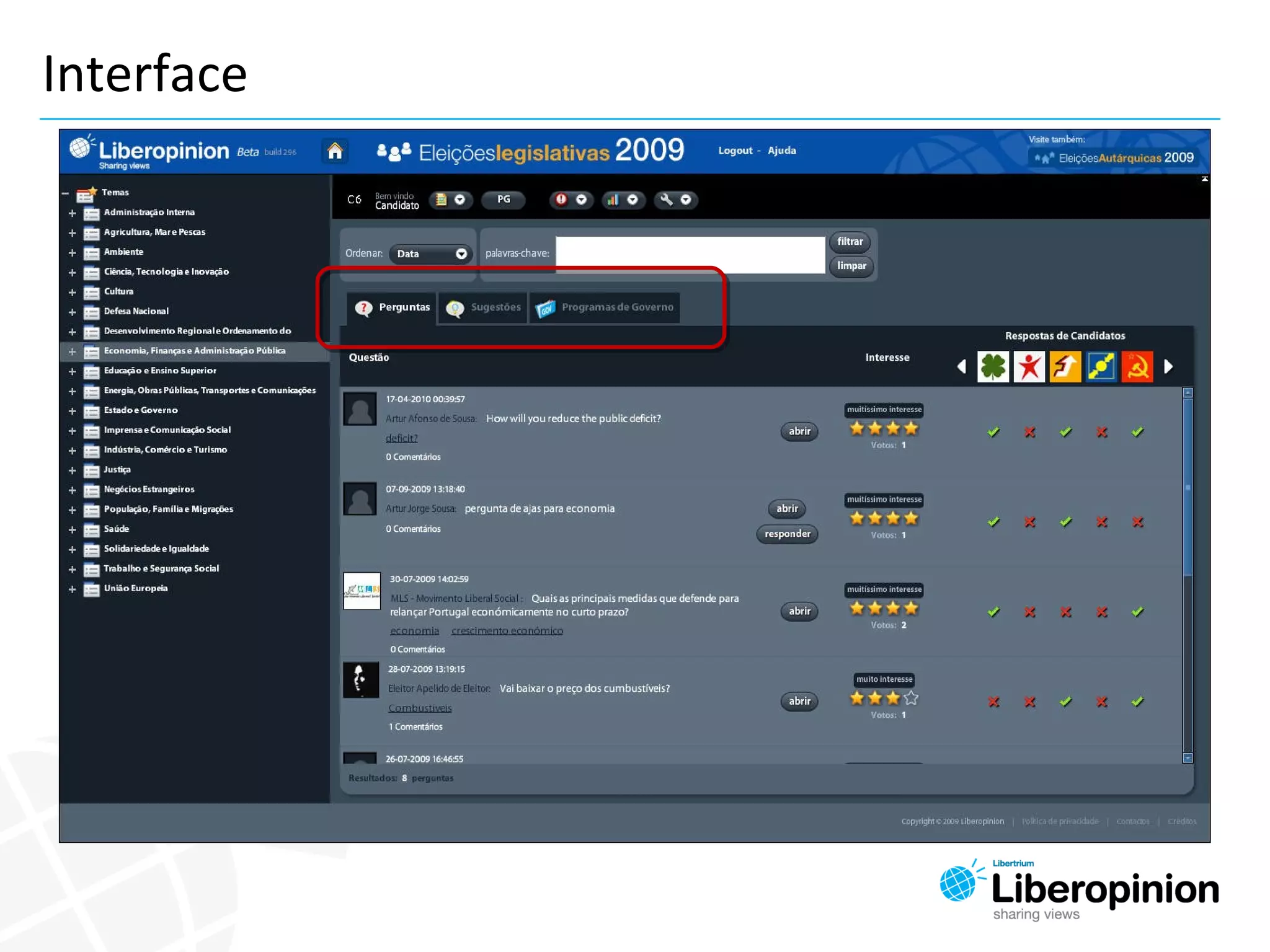
Task: Select Negócios Estrangeiros theme
Action: pos(149,490)
